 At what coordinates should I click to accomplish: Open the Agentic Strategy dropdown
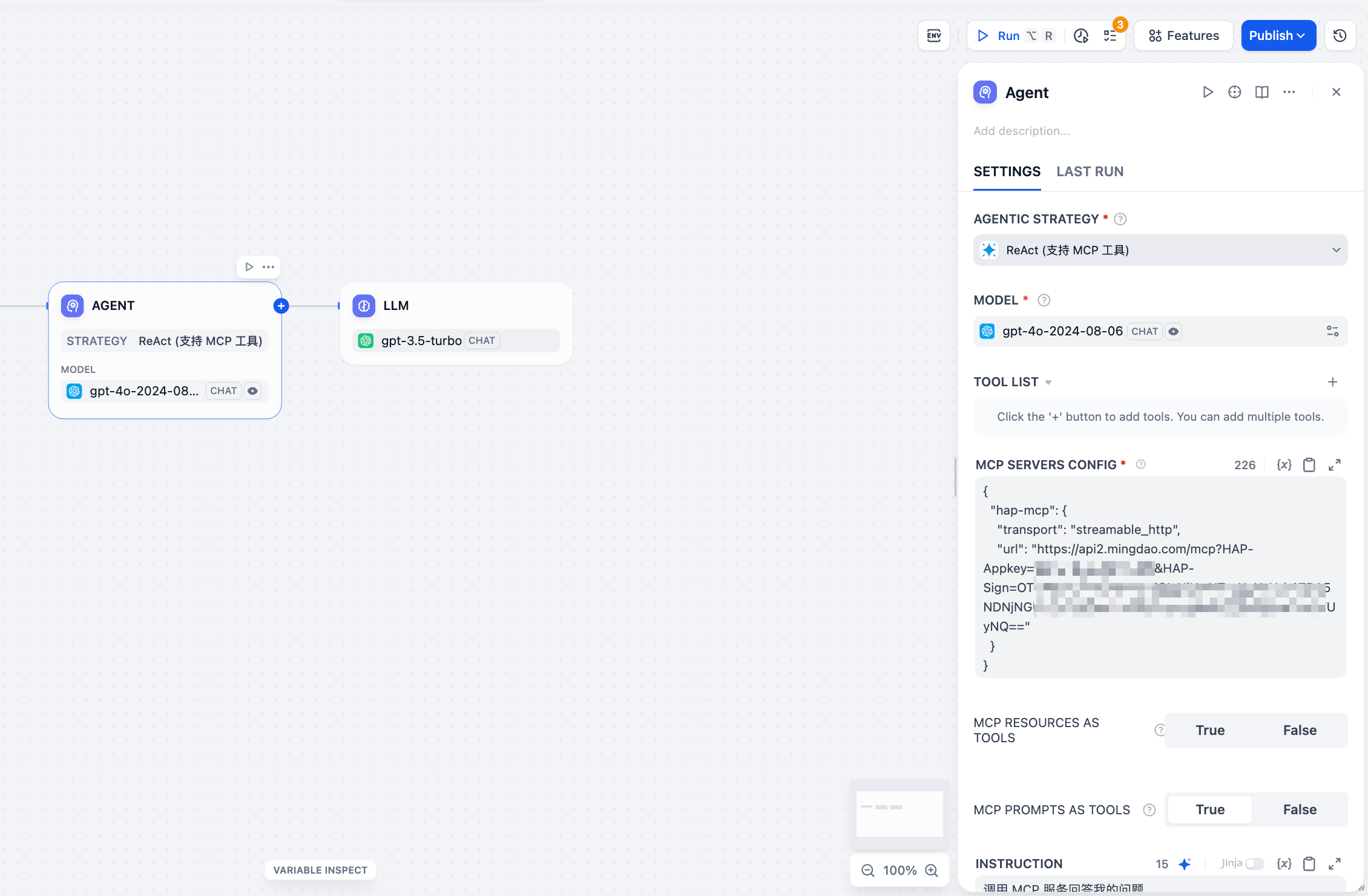coord(1160,250)
